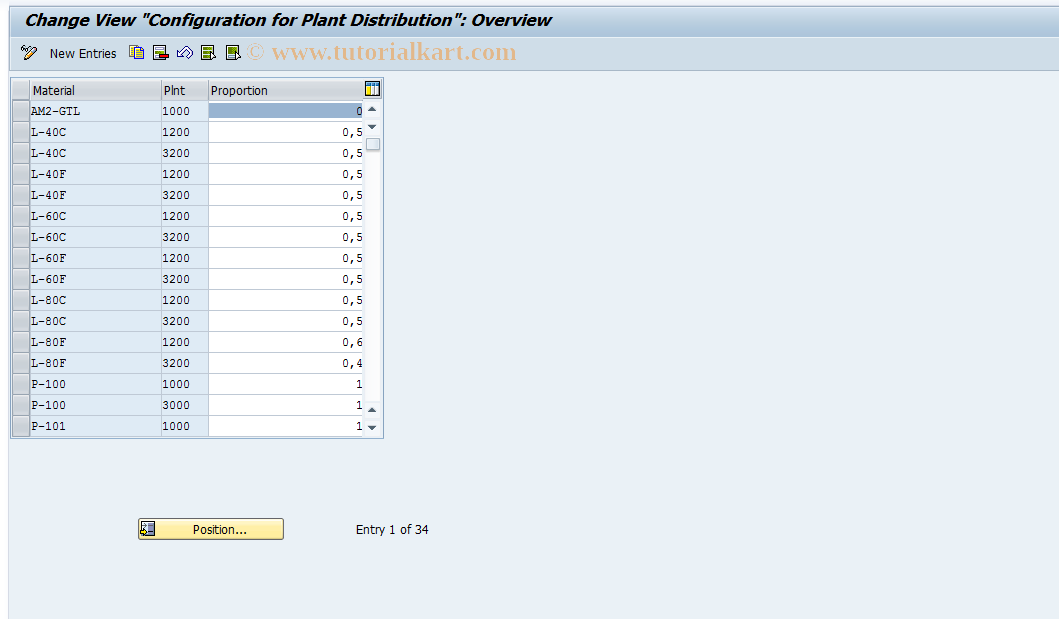
Task: Click the Delete entry icon
Action: 161,53
